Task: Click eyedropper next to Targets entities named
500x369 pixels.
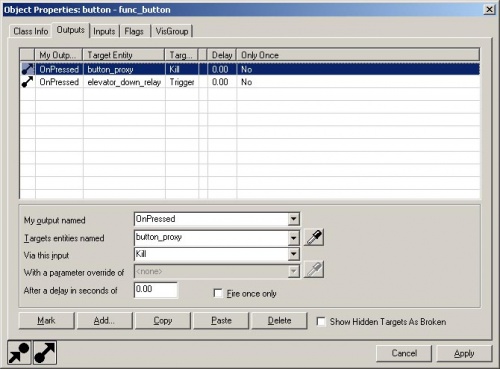Action: 314,237
